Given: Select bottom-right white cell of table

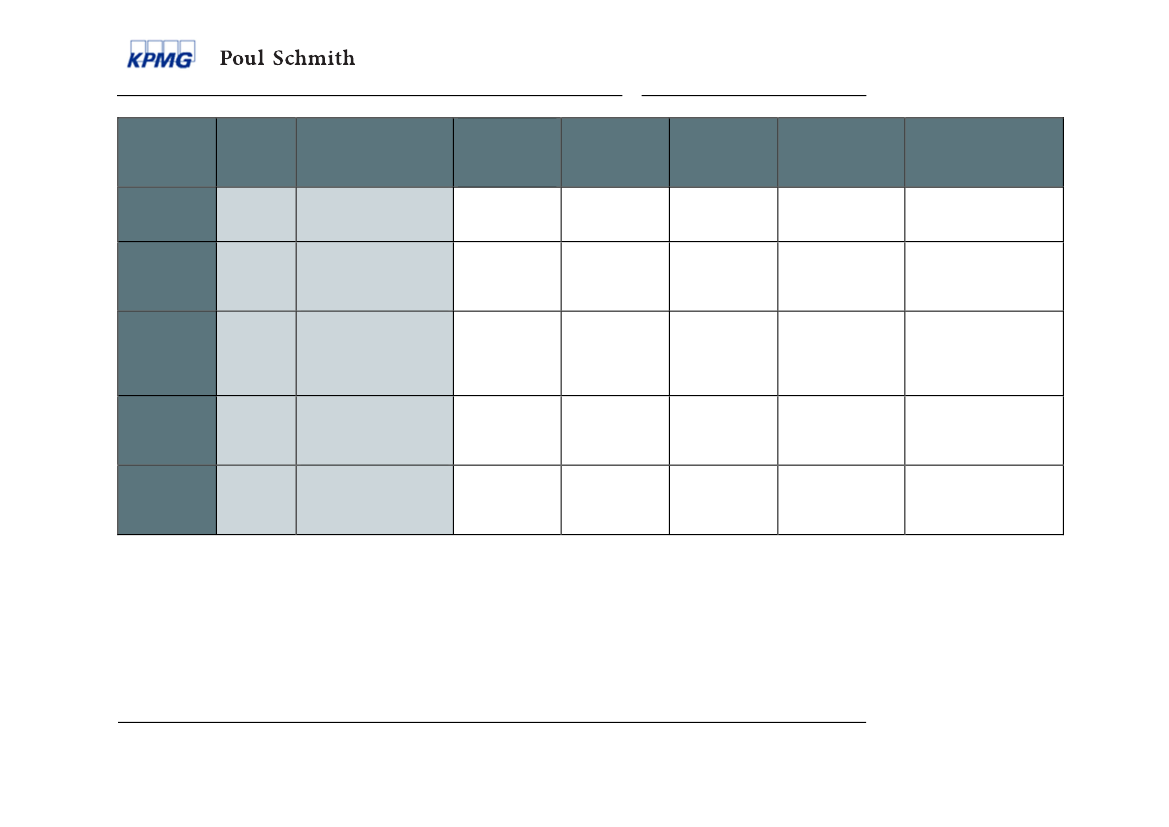Looking at the screenshot, I should [984, 500].
